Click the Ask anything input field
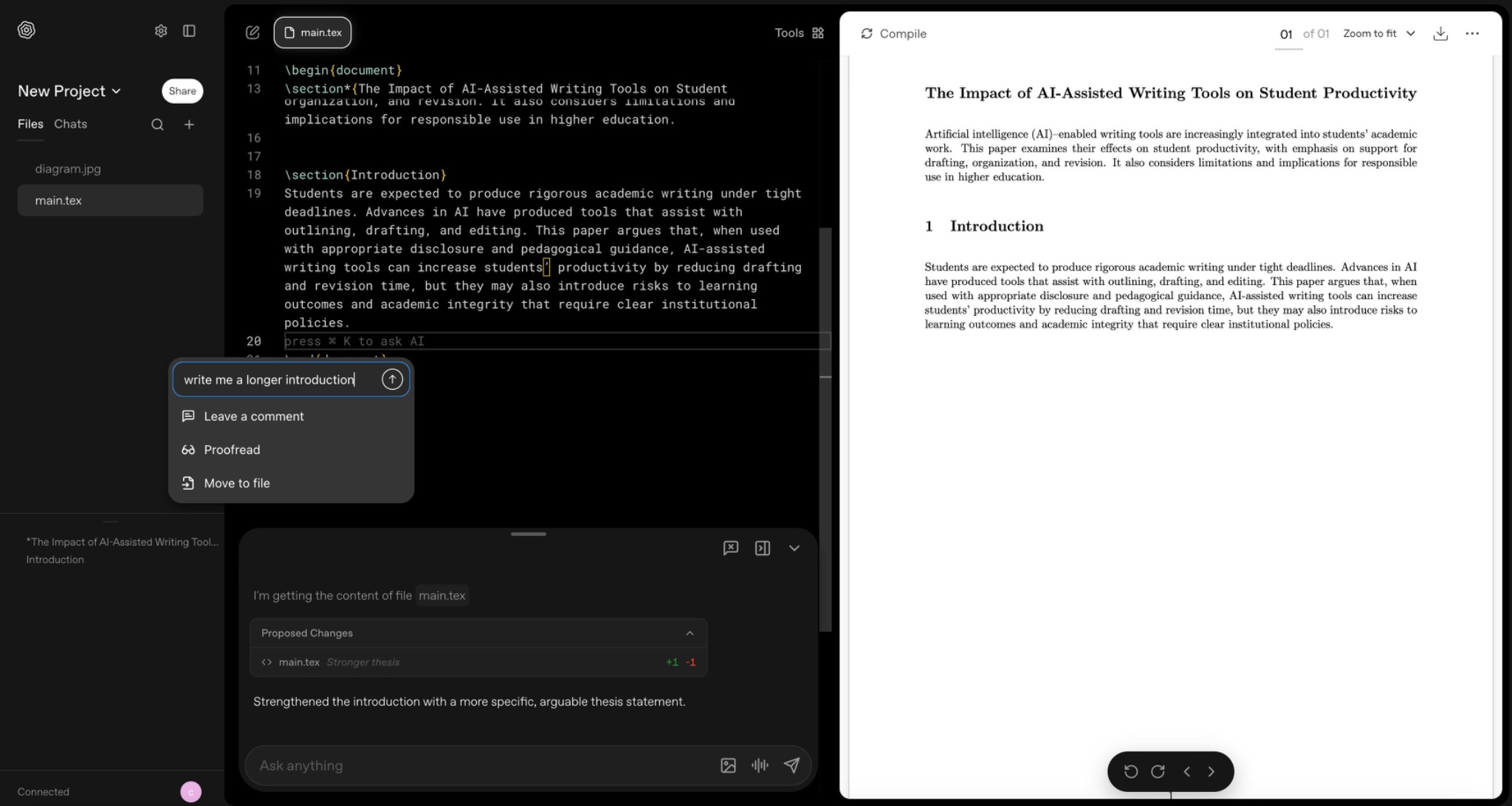This screenshot has width=1512, height=806. click(x=480, y=765)
